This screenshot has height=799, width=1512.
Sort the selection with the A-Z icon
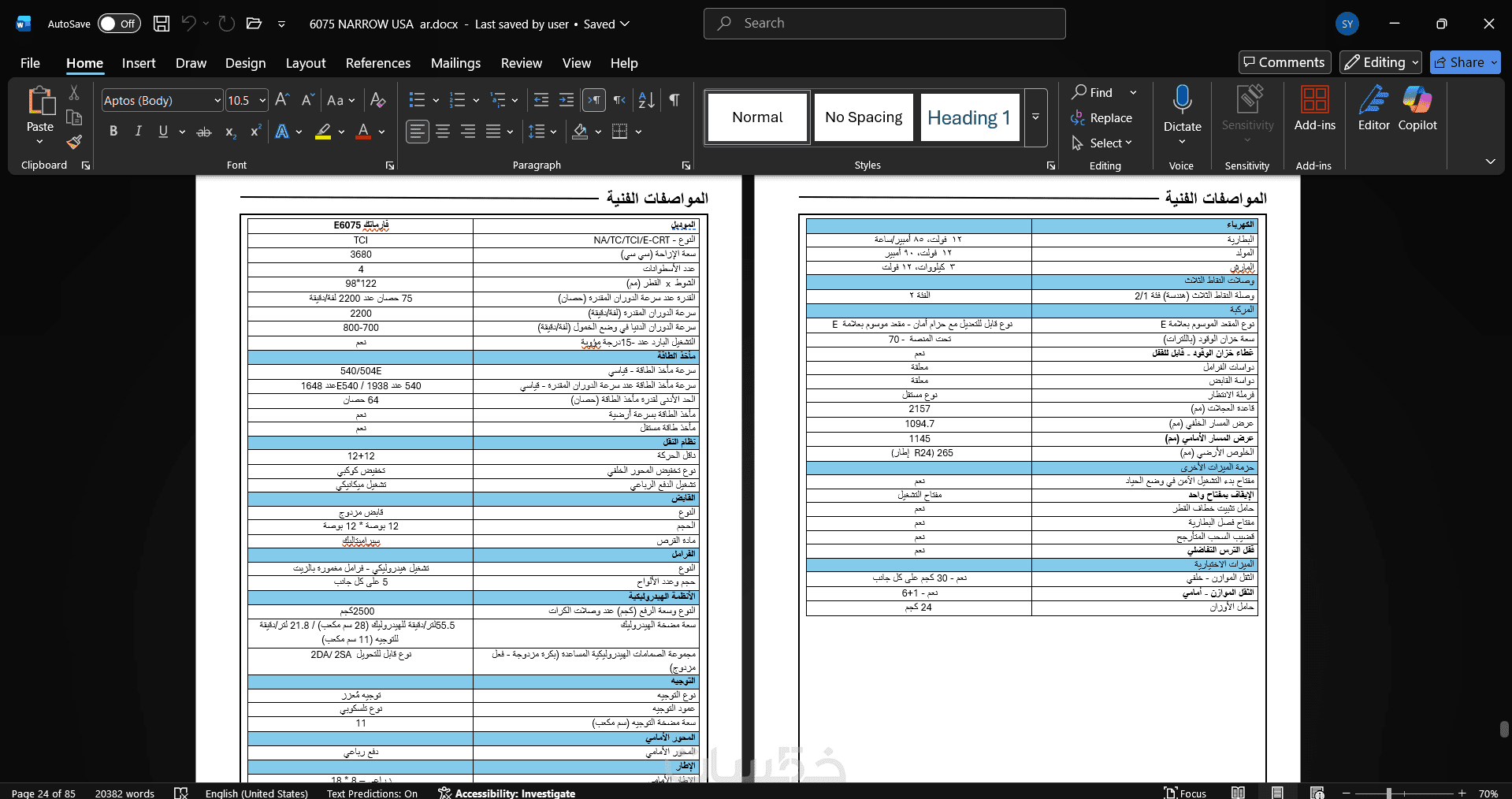(x=647, y=100)
